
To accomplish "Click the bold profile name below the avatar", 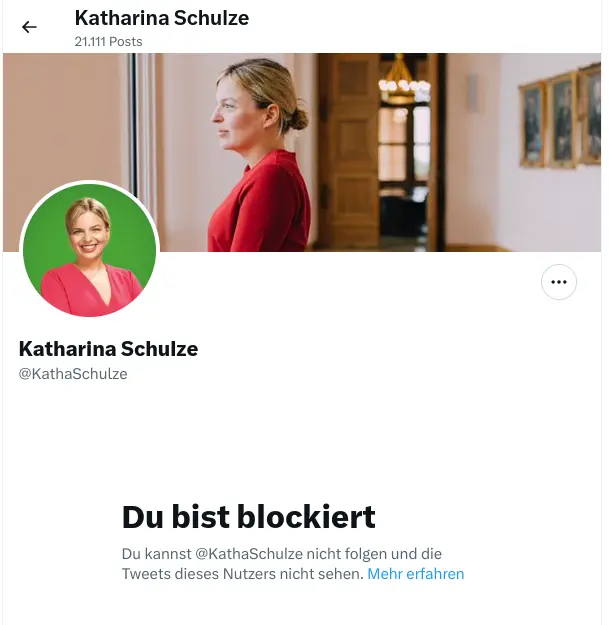I will click(x=108, y=349).
